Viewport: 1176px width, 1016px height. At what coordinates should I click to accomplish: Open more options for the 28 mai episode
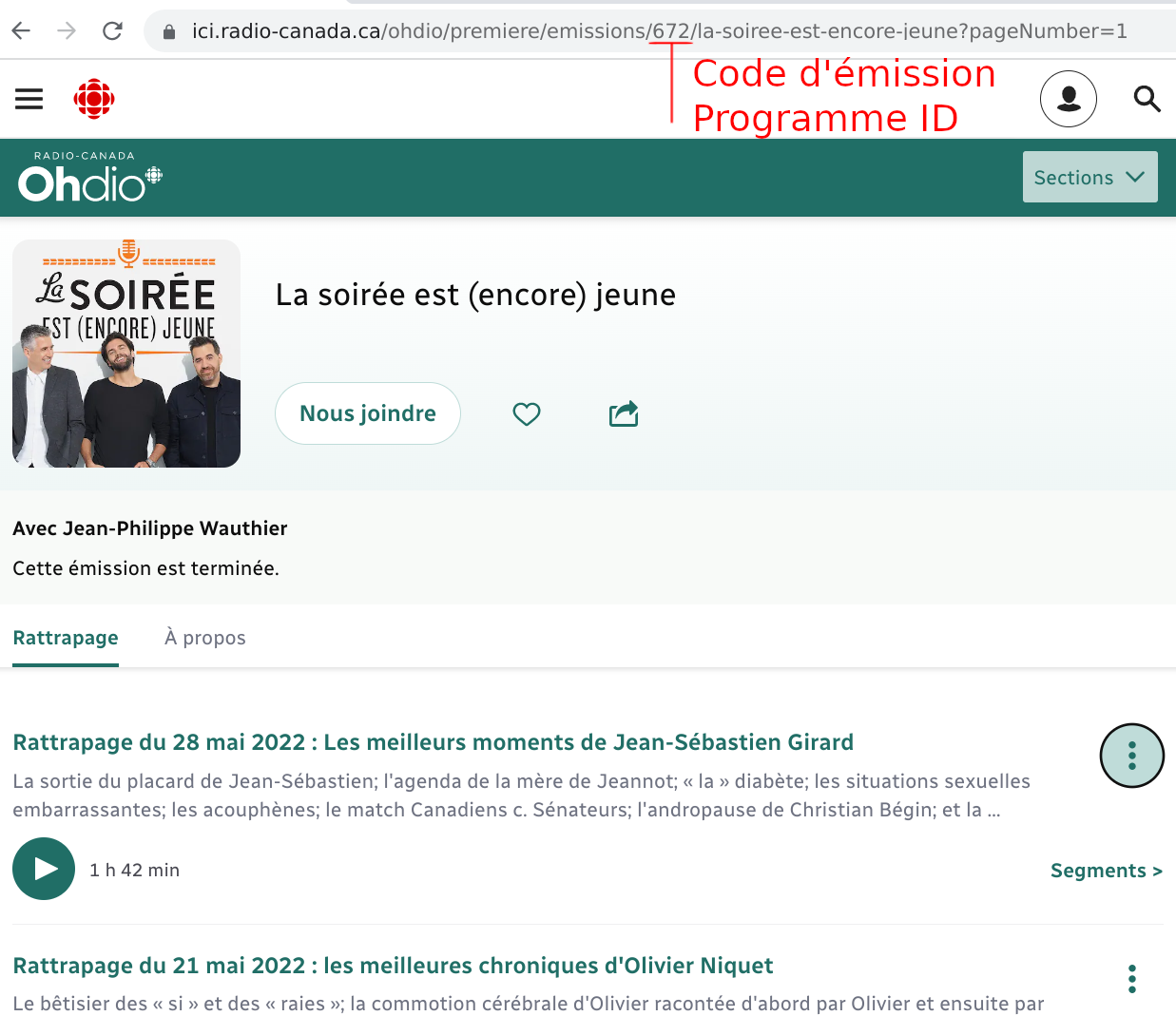point(1131,756)
